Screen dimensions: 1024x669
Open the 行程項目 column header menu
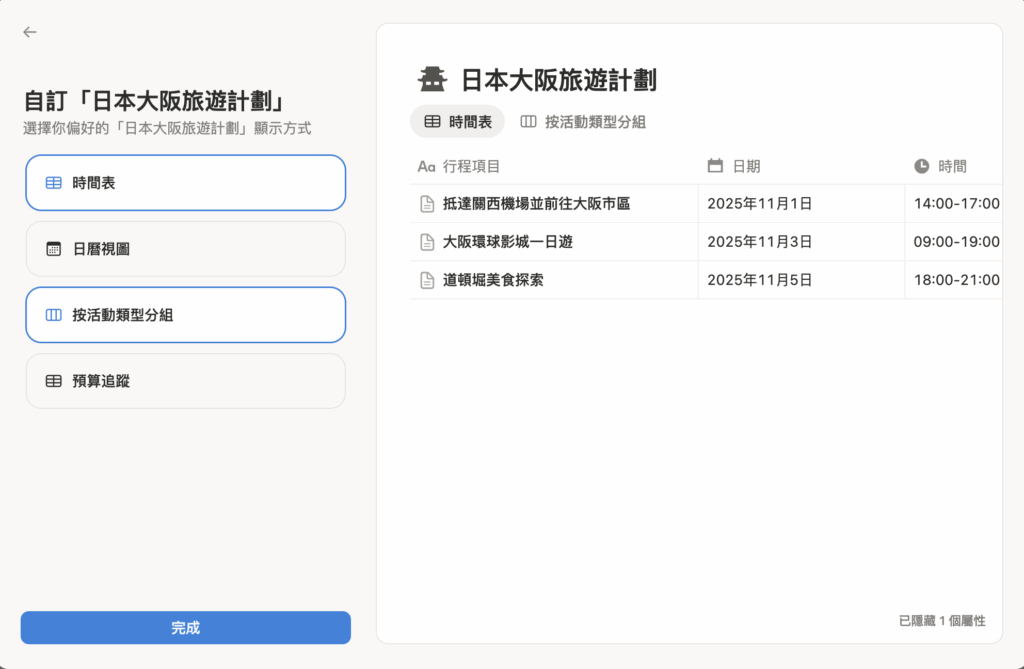coord(471,166)
